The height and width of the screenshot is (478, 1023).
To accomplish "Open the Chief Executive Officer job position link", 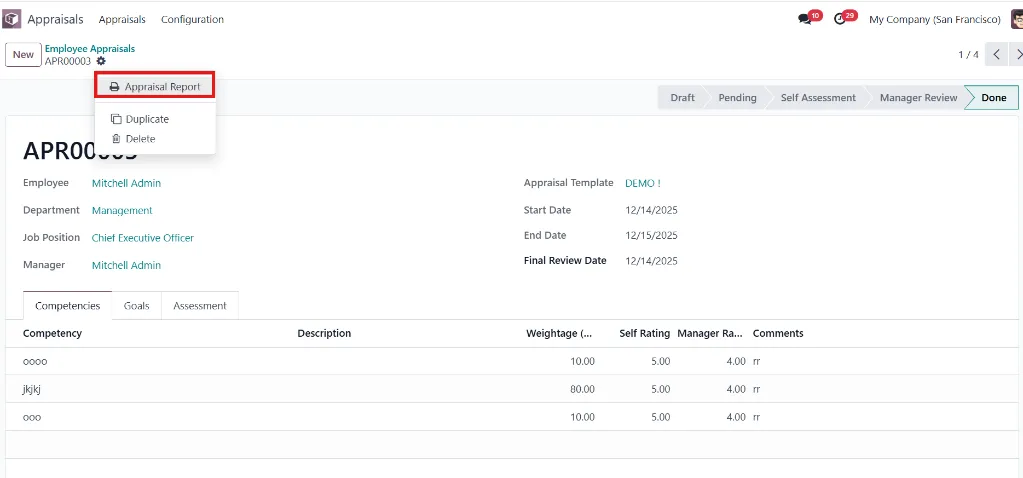I will (x=143, y=238).
